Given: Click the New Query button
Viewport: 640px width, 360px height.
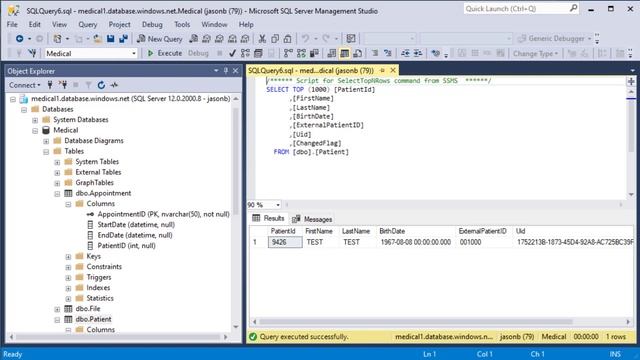Looking at the screenshot, I should coord(160,39).
